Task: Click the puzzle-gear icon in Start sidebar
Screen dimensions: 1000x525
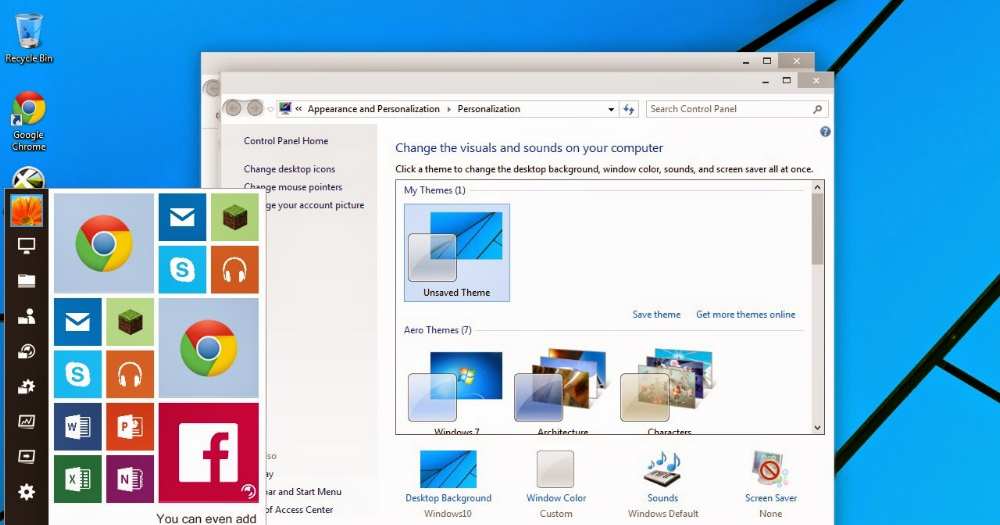Action: [26, 387]
